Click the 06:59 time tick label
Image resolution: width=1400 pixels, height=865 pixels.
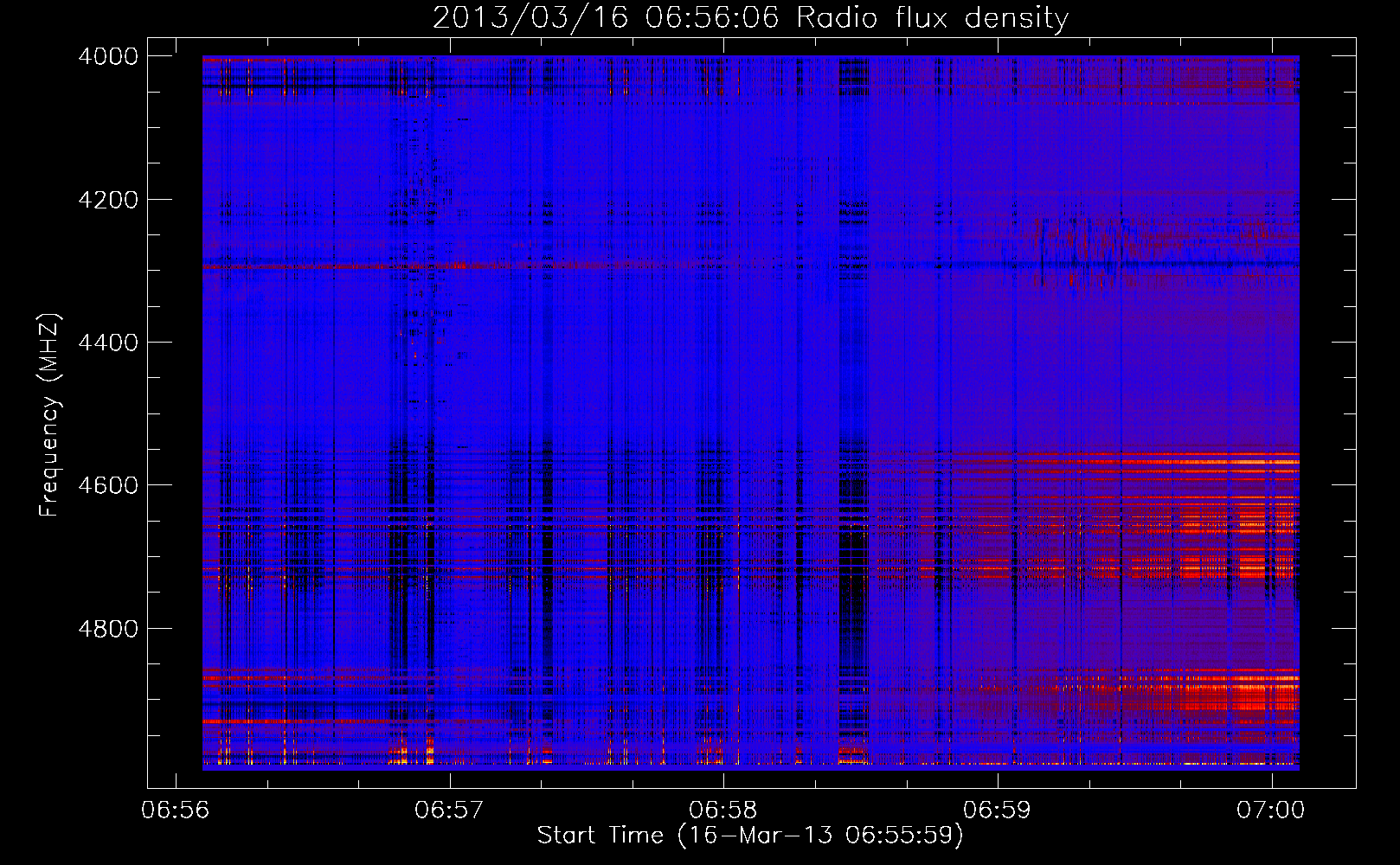(x=997, y=811)
